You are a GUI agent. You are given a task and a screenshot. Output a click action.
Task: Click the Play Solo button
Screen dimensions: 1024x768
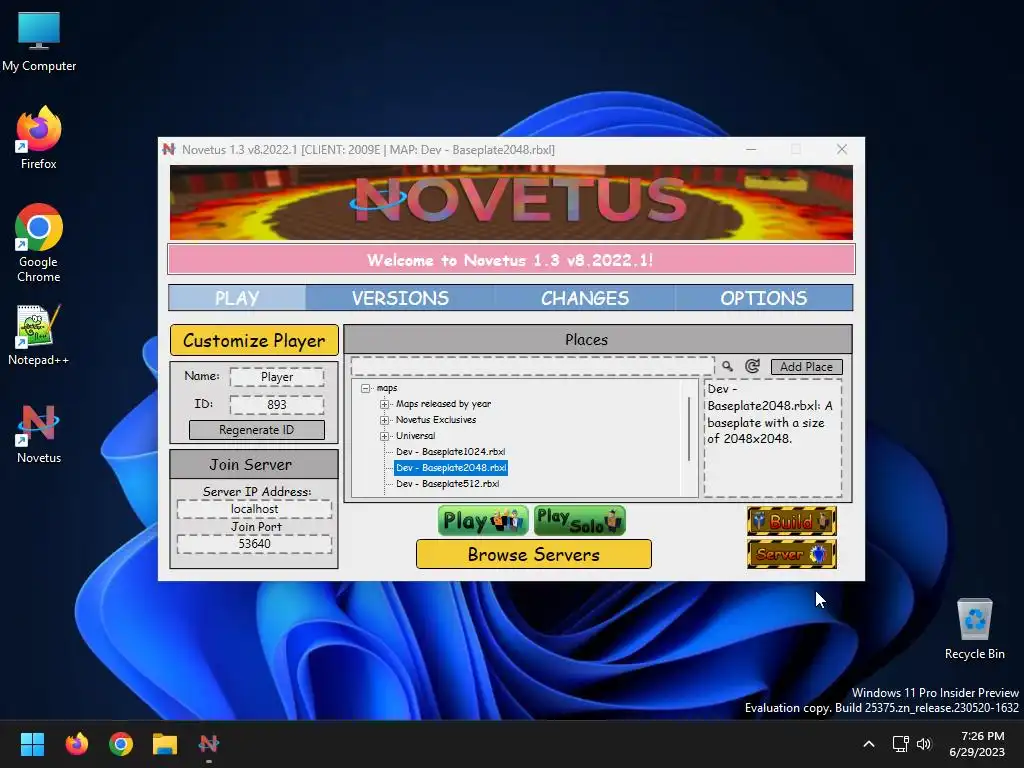click(580, 520)
